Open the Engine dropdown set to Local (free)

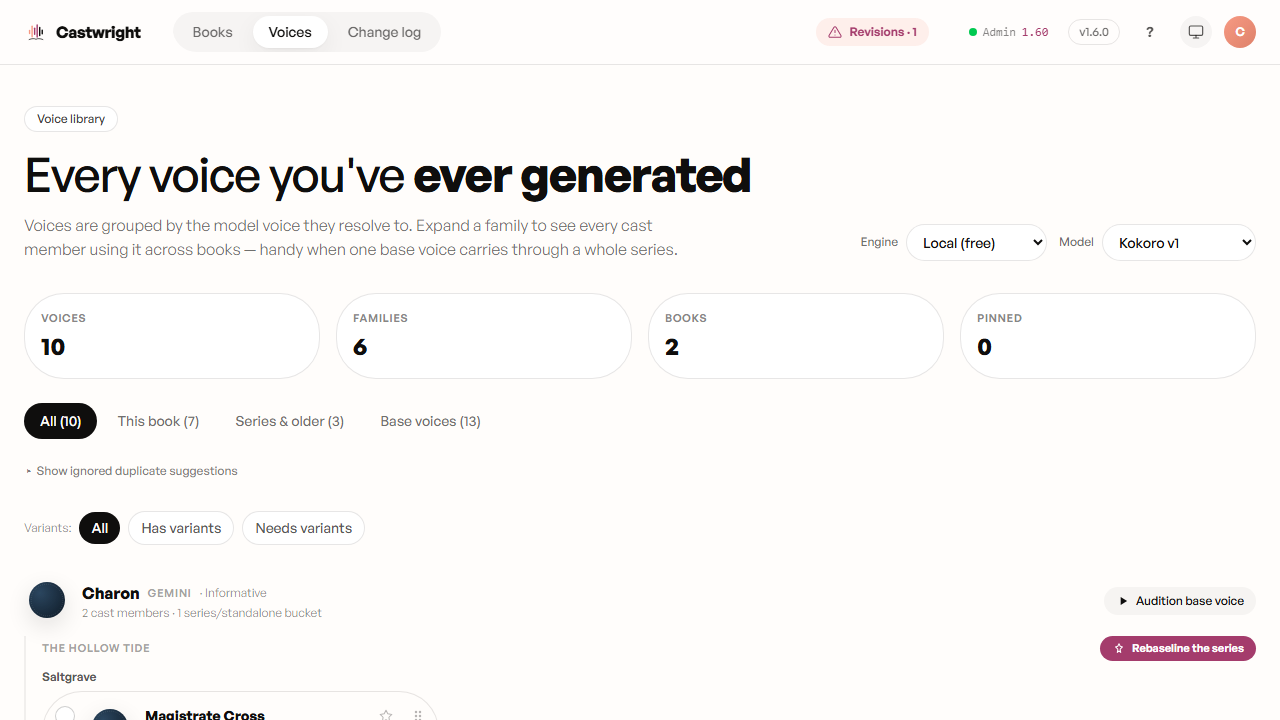(x=976, y=242)
